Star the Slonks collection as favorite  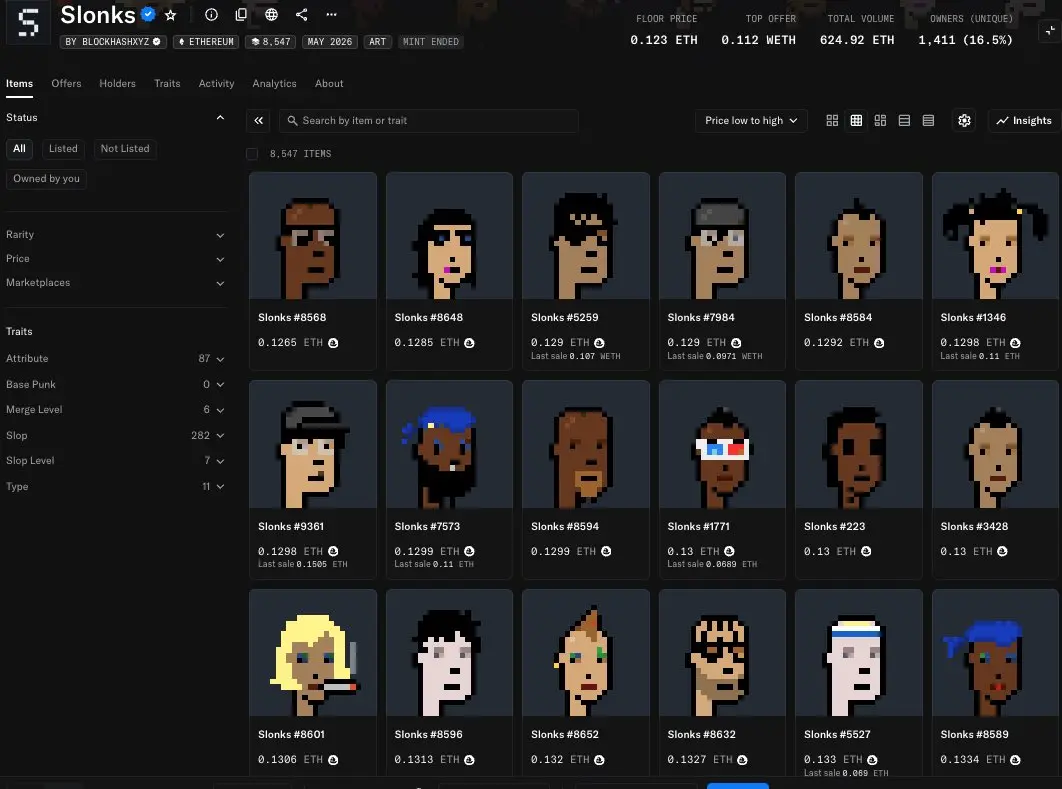pos(171,15)
